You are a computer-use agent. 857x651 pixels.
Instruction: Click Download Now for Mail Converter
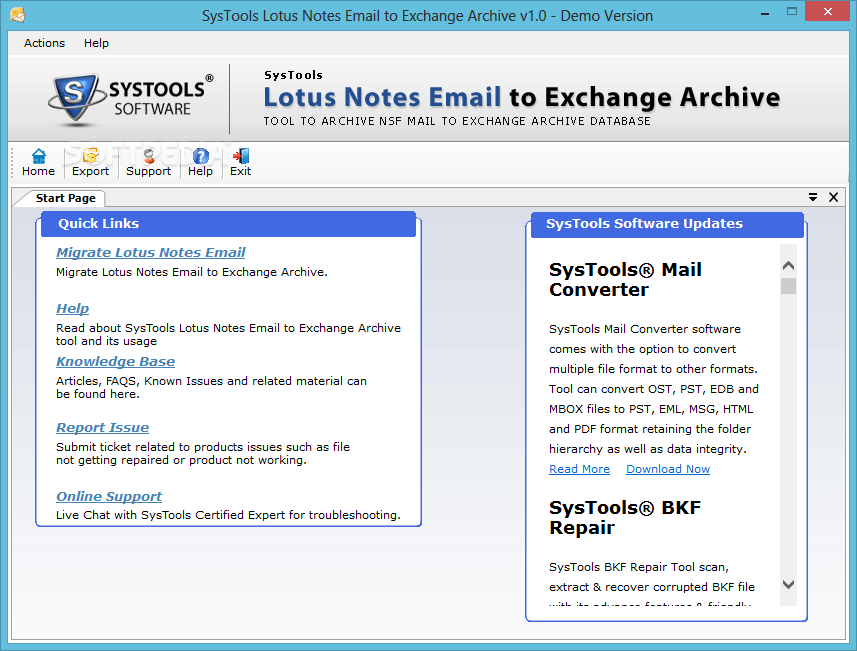pos(668,469)
